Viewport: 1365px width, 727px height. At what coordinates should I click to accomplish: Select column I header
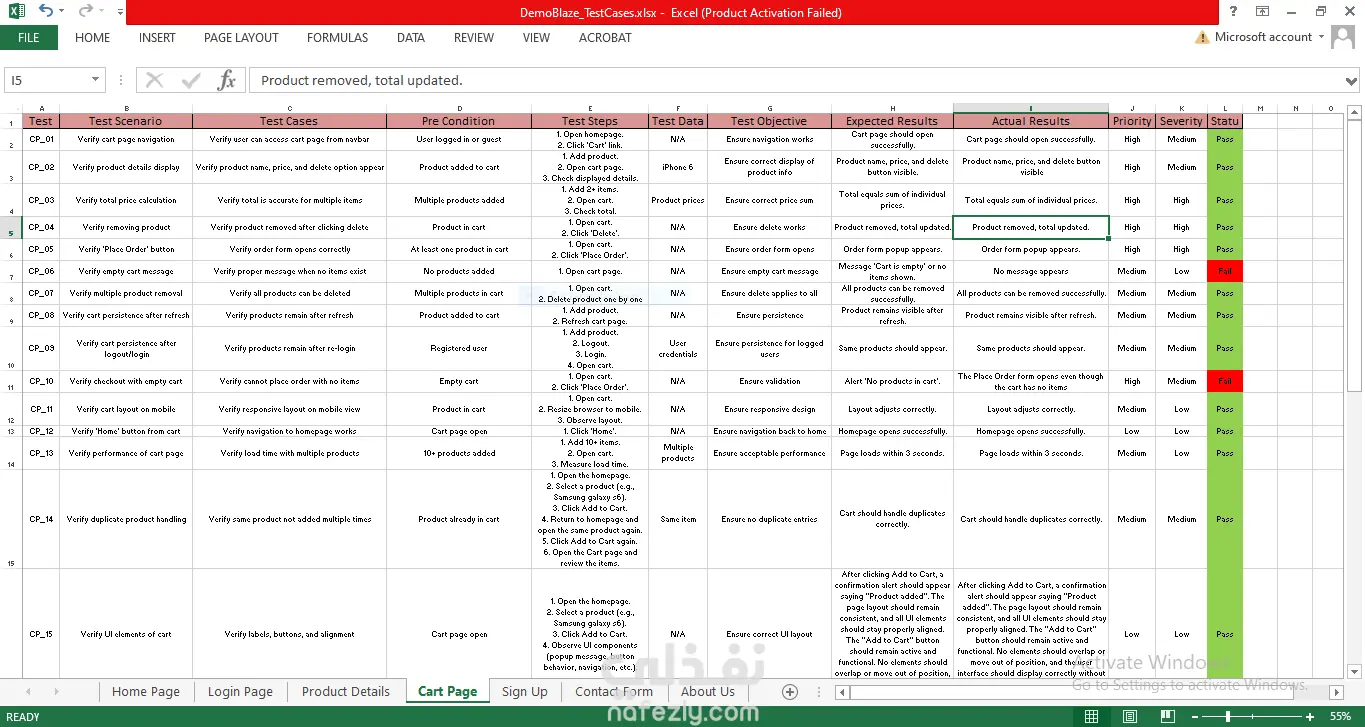tap(1030, 108)
